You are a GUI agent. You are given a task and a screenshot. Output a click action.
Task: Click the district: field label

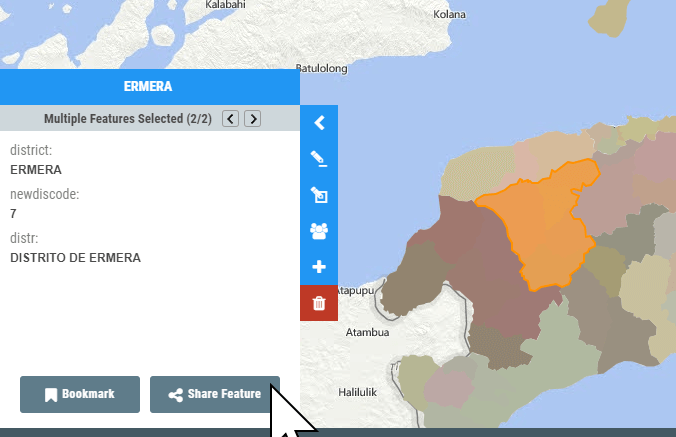click(x=31, y=150)
